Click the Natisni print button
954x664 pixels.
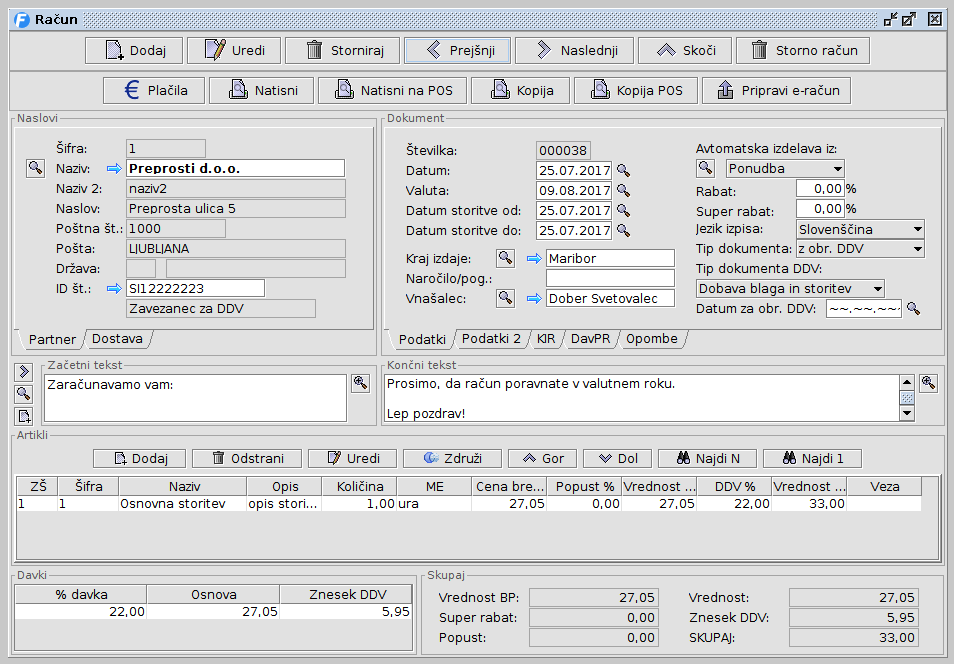point(262,91)
